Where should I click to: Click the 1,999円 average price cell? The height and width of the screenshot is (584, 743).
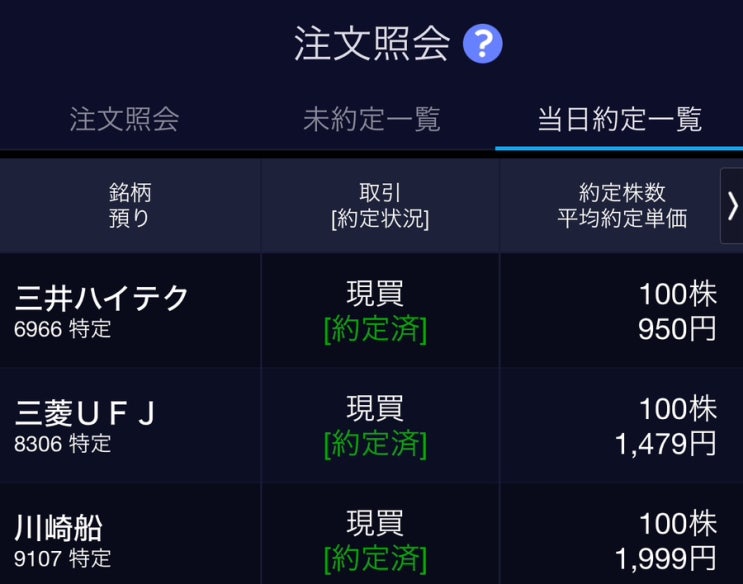665,557
